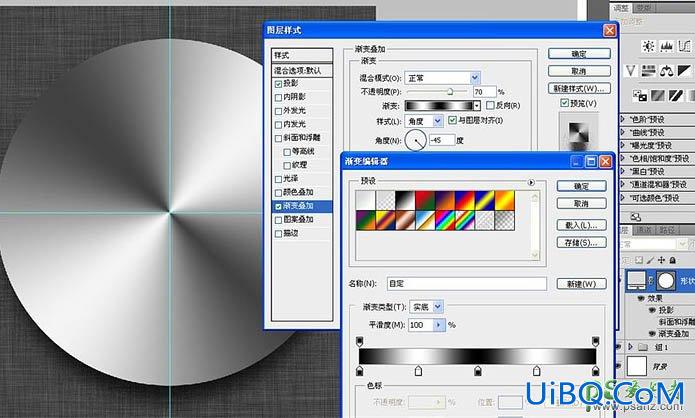Viewport: 695px width, 418px height.
Task: Enable the 内阴影 inner shadow checkbox
Action: pos(278,98)
